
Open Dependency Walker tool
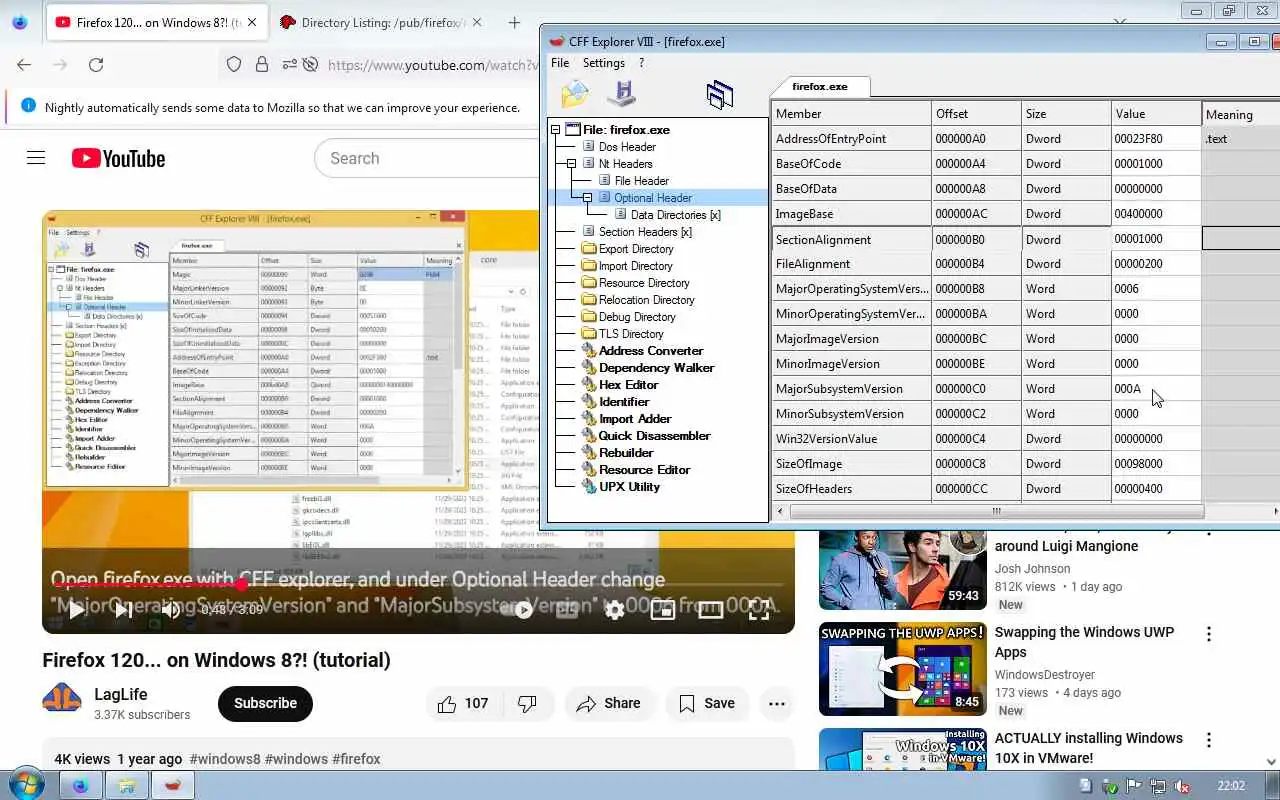(657, 368)
